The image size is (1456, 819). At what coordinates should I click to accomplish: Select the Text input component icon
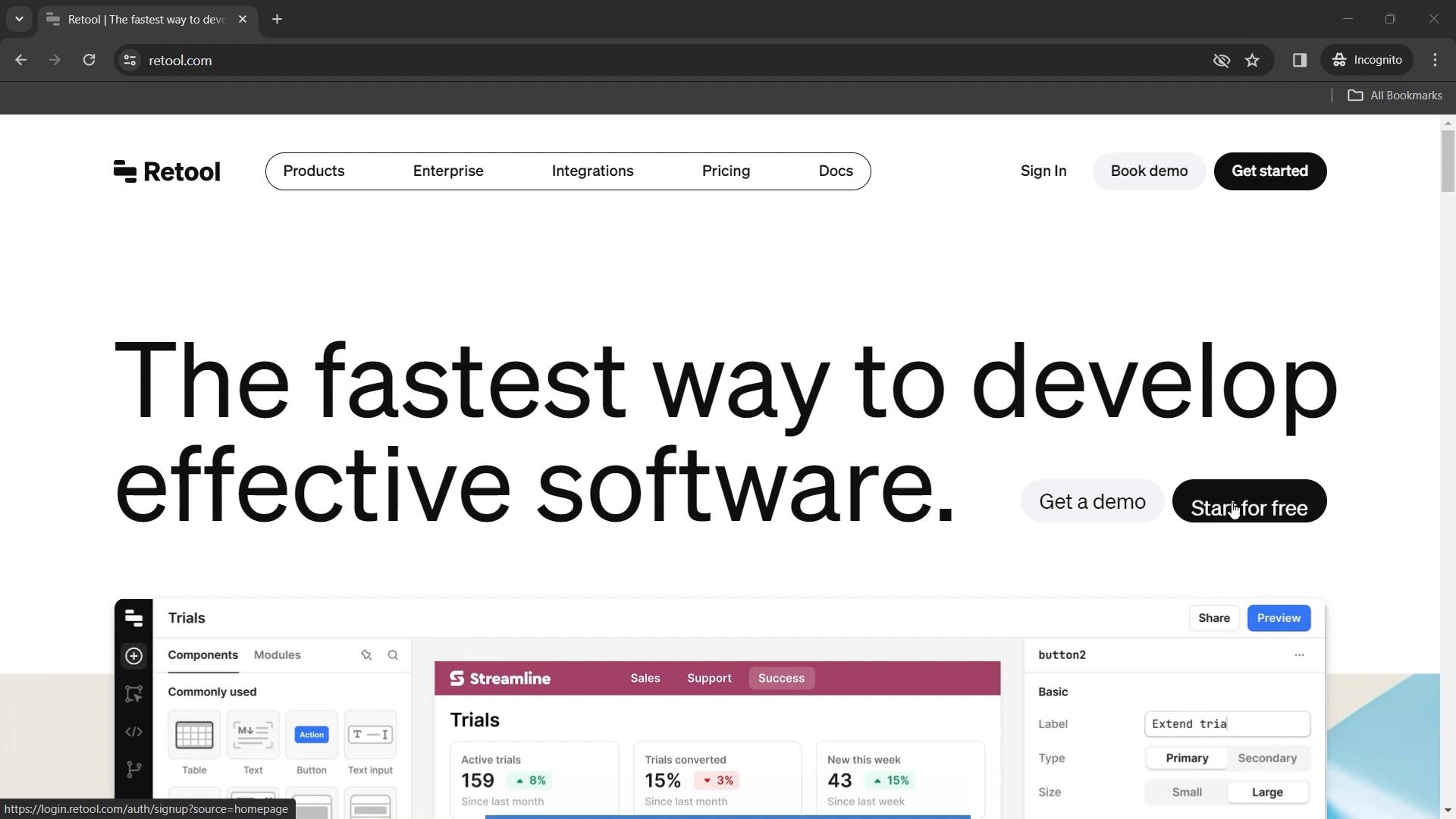pos(370,735)
